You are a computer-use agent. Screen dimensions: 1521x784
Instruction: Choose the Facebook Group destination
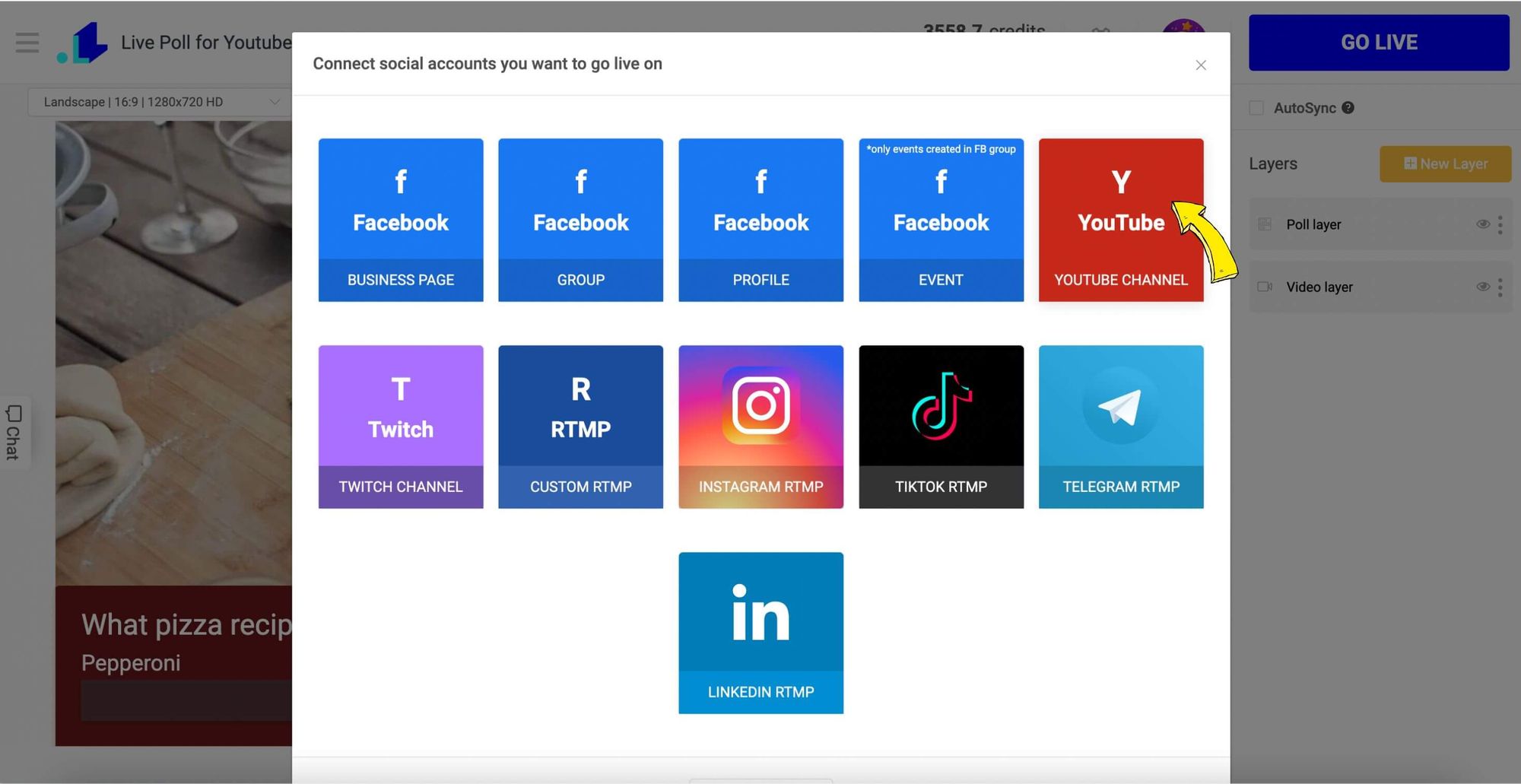click(x=581, y=220)
